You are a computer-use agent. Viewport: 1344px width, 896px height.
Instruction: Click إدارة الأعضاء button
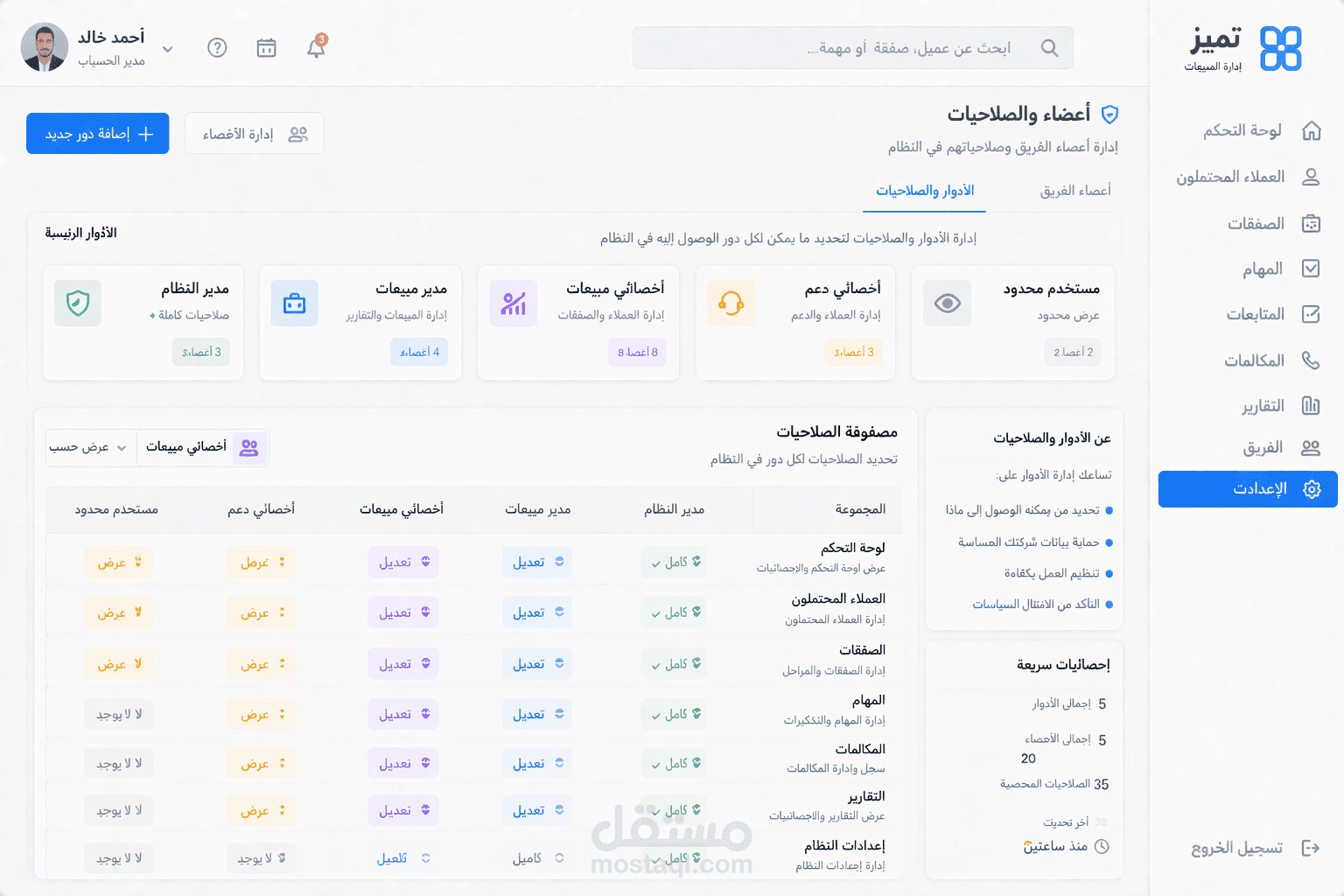(x=254, y=134)
